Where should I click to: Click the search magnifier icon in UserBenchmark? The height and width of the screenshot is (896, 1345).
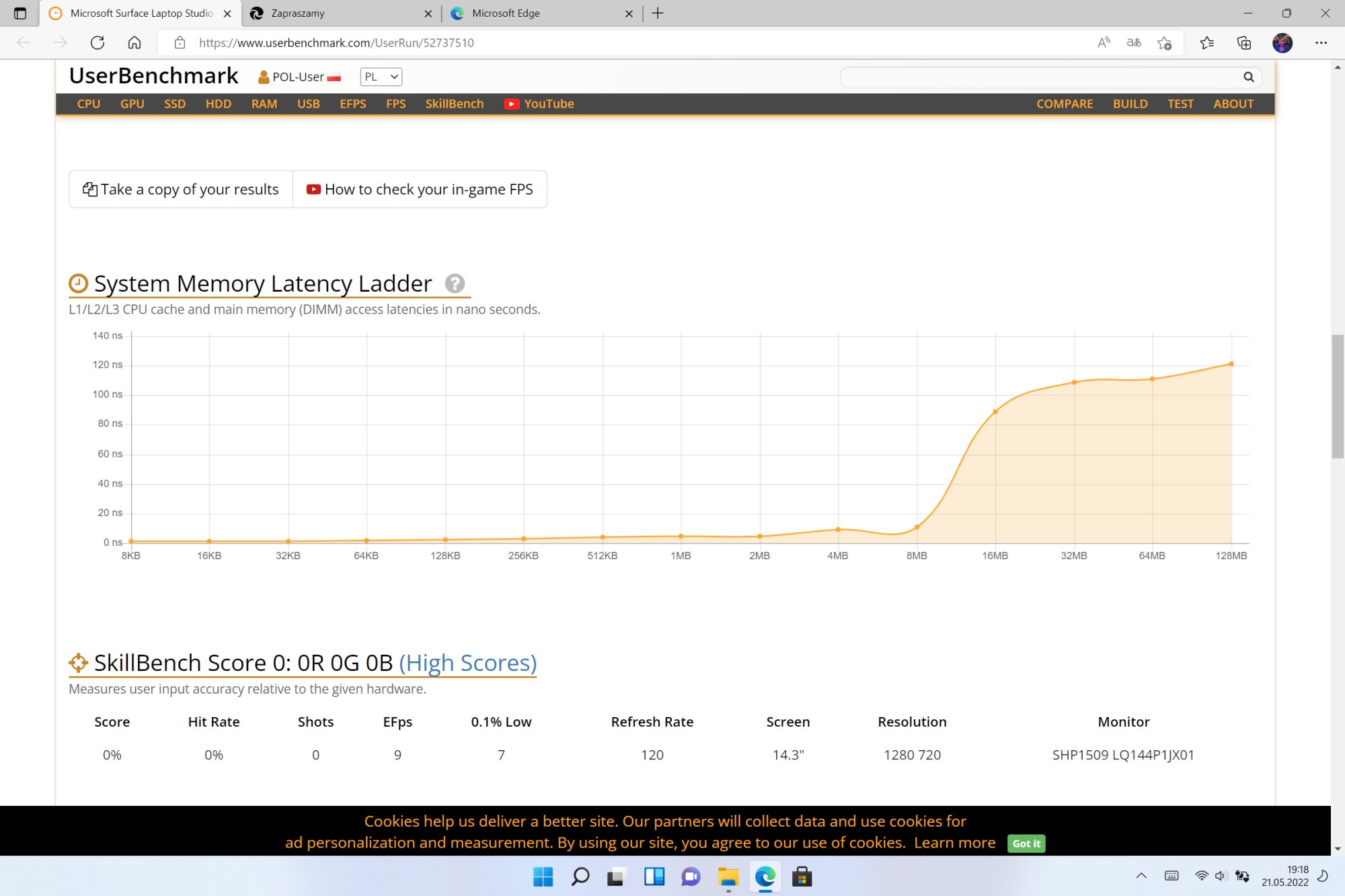[1248, 77]
